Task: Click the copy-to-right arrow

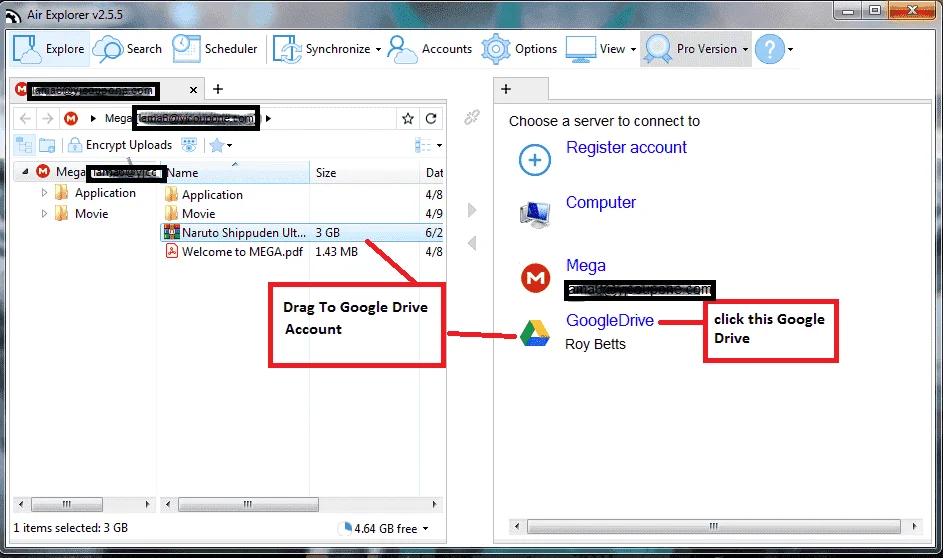Action: click(x=472, y=210)
